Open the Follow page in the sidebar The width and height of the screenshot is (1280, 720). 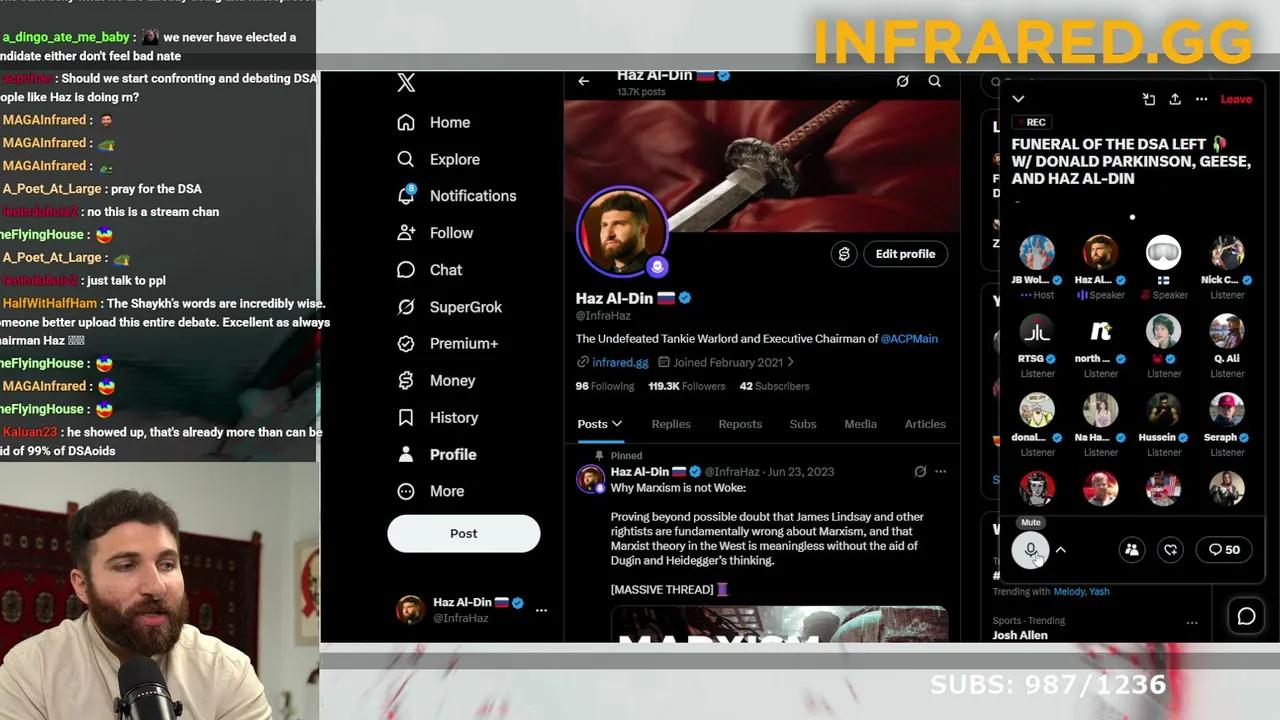tap(434, 233)
